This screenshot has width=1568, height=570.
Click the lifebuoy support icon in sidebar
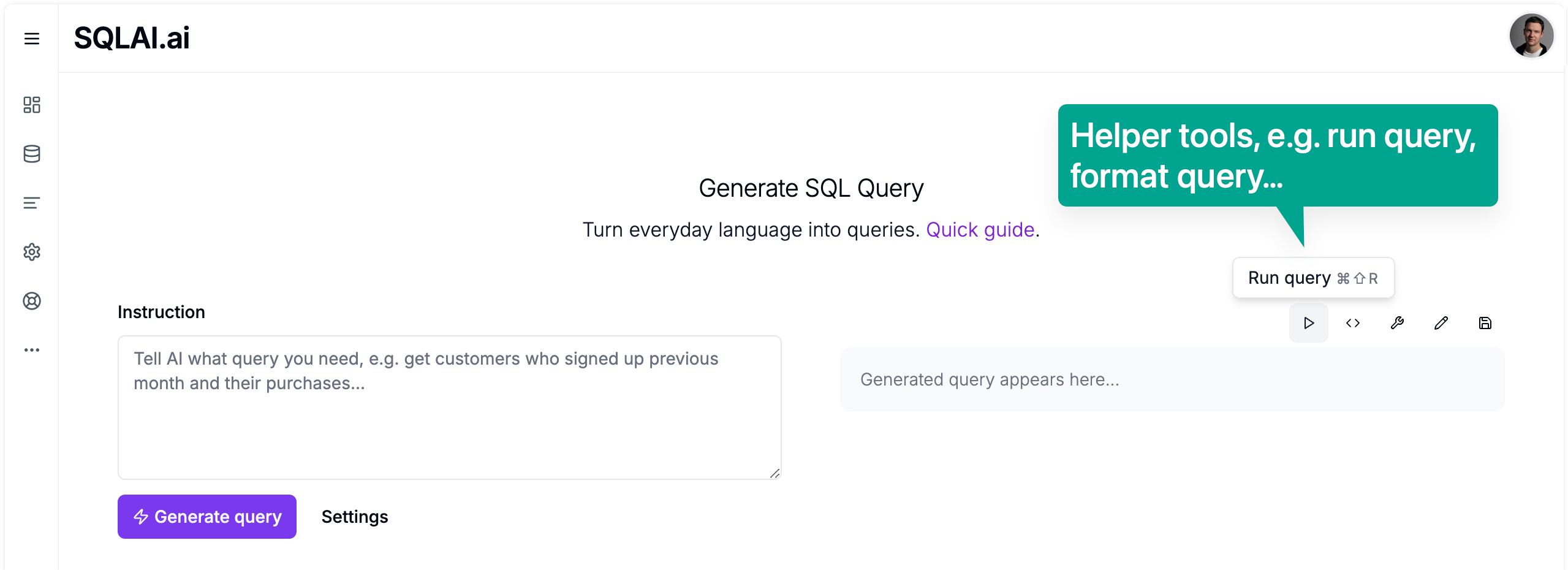point(32,301)
